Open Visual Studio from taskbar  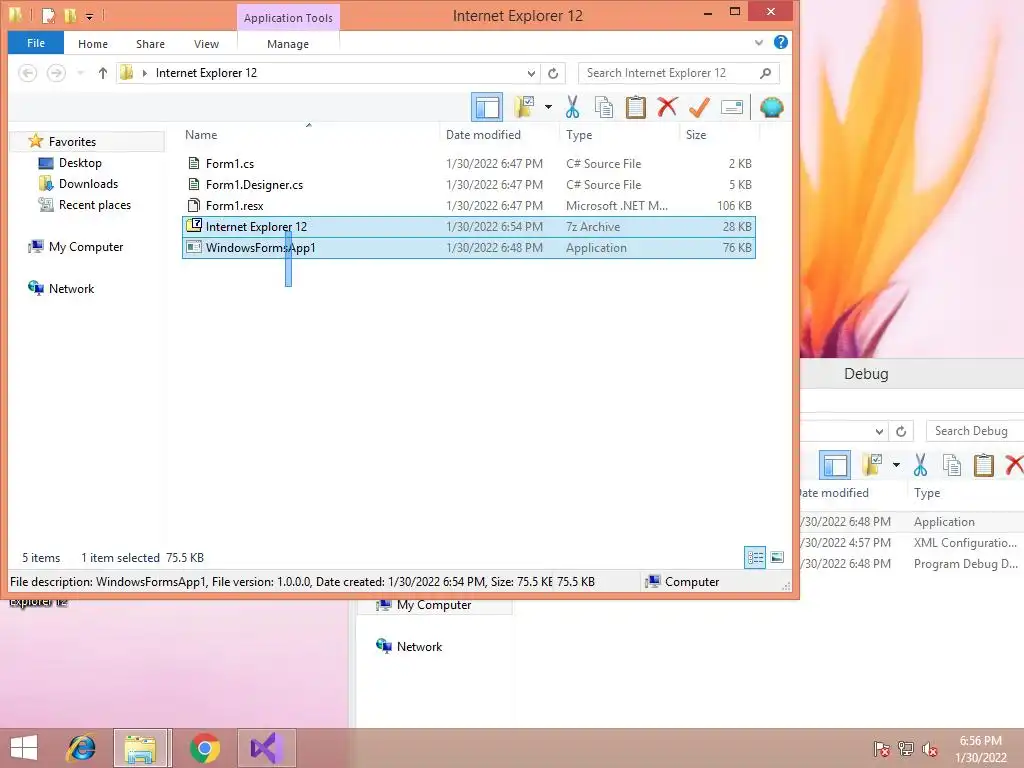266,748
